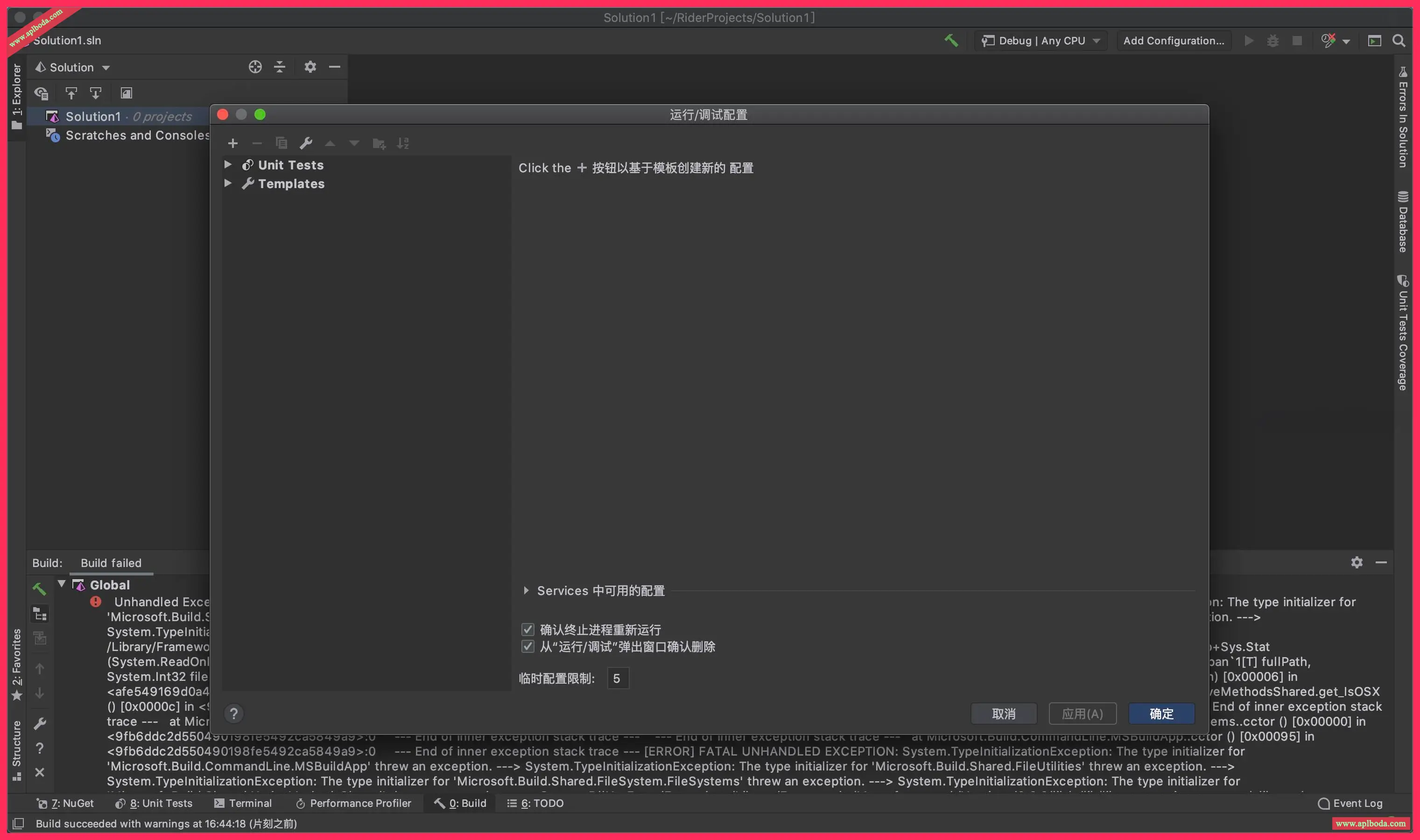Click the help question mark button
Image resolution: width=1420 pixels, height=840 pixels.
tap(234, 713)
